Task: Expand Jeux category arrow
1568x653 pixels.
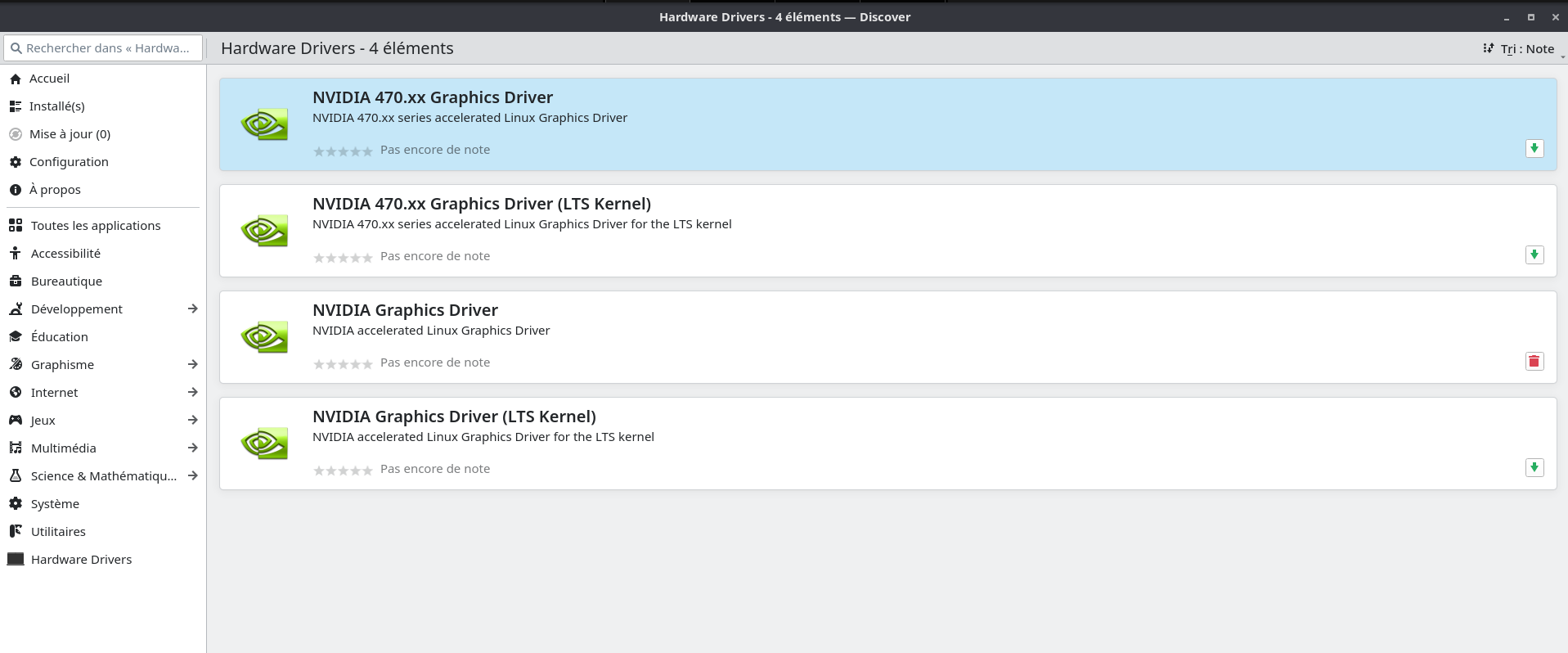Action: point(193,421)
